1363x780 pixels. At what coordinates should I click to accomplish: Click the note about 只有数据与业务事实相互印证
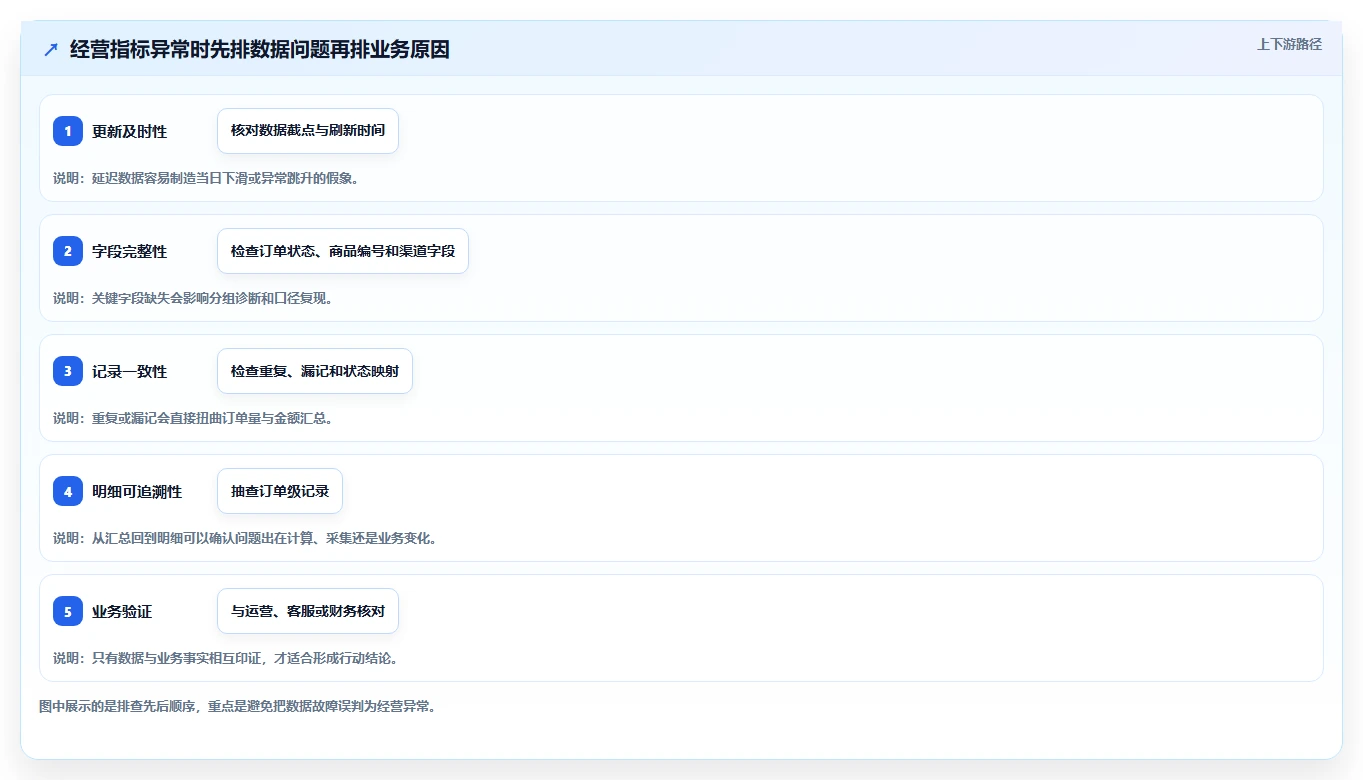[x=226, y=658]
